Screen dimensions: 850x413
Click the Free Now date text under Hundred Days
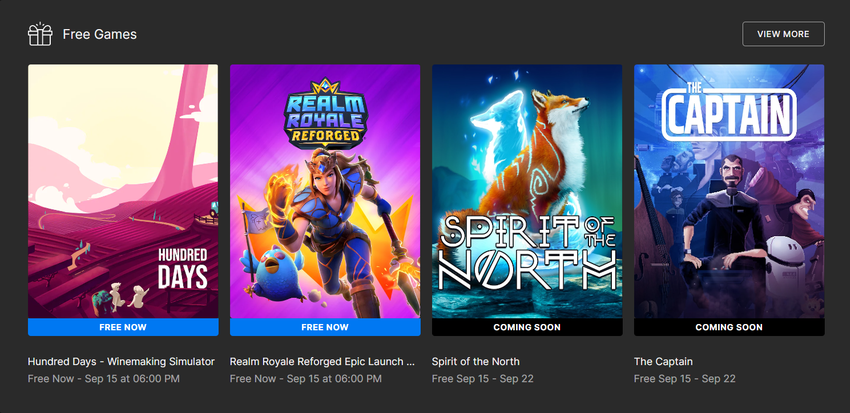(104, 379)
